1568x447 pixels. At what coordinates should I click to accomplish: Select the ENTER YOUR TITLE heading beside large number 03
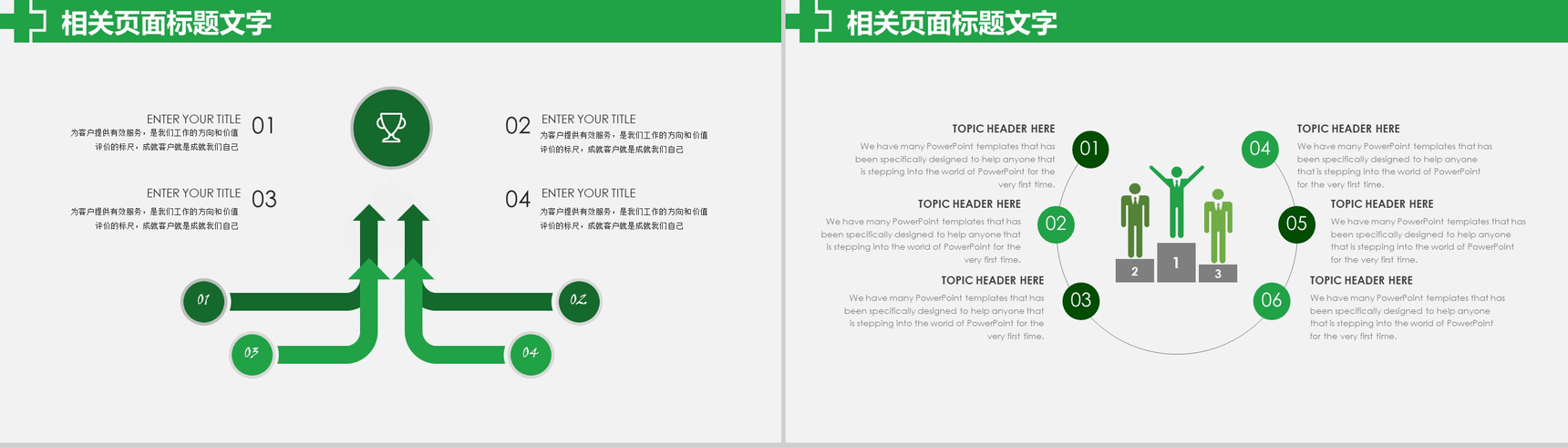point(193,193)
